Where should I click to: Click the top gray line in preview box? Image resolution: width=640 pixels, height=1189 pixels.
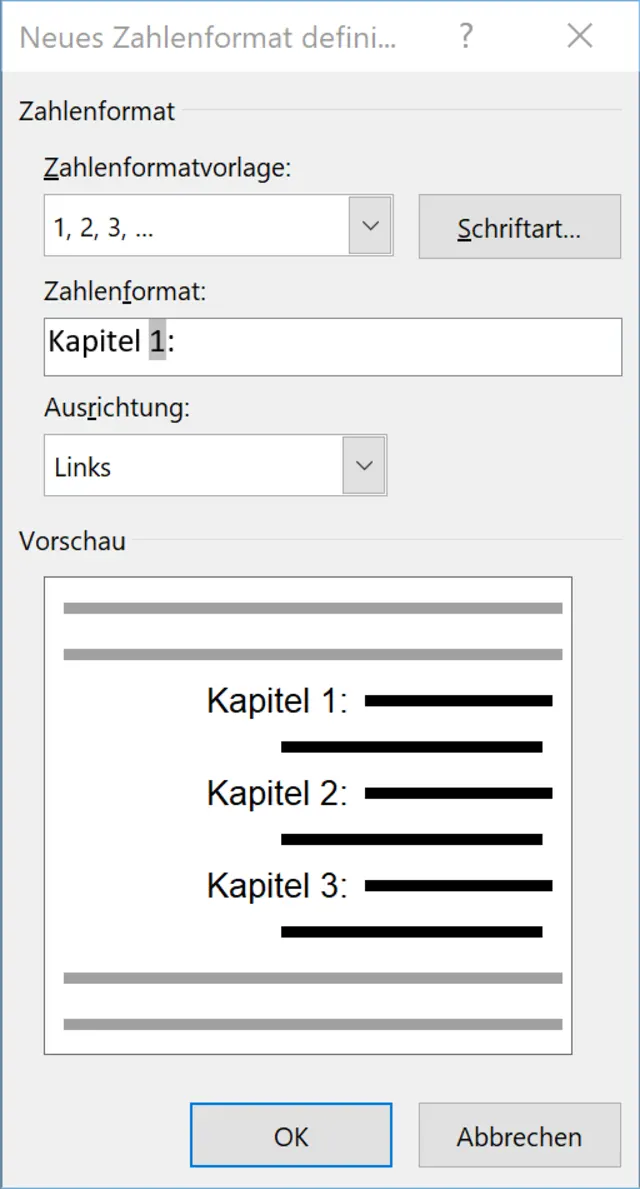tap(312, 608)
